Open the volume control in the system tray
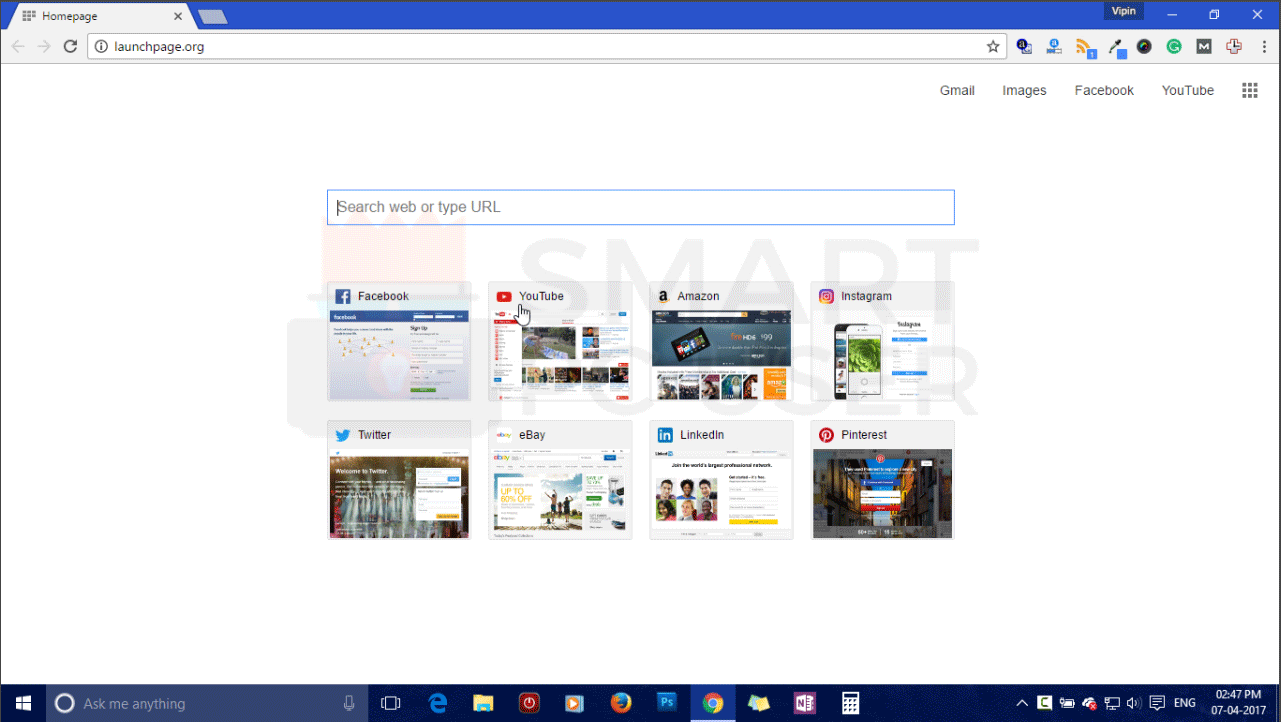 1133,703
